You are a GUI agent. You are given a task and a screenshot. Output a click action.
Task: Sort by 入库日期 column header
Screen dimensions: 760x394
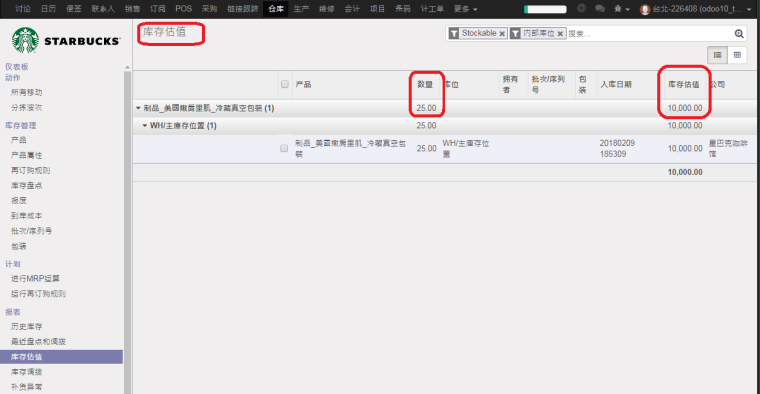616,84
